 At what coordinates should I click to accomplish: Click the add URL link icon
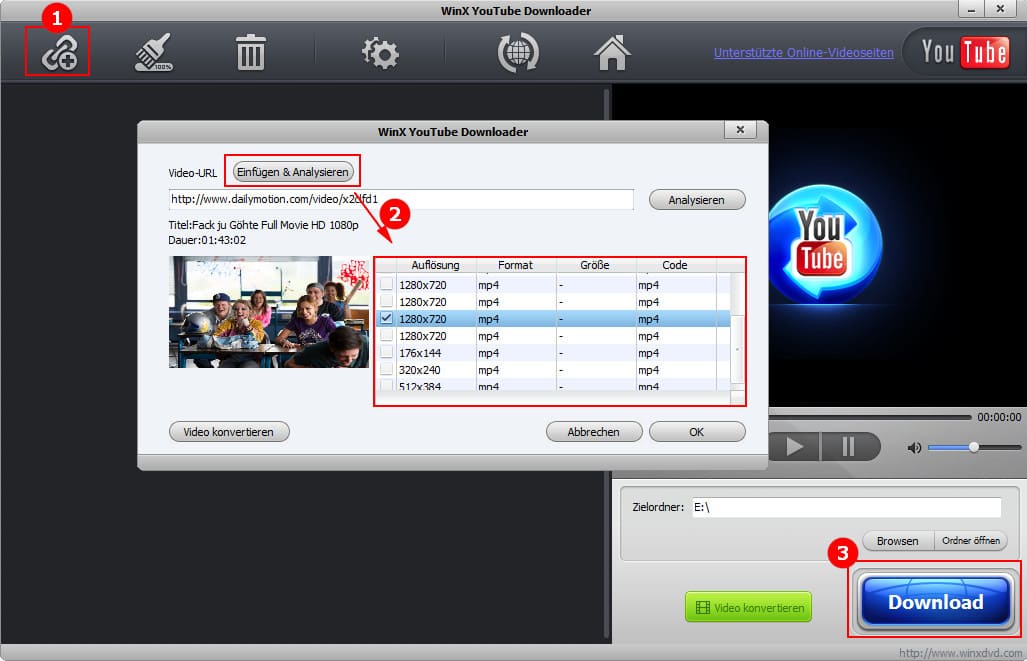59,52
